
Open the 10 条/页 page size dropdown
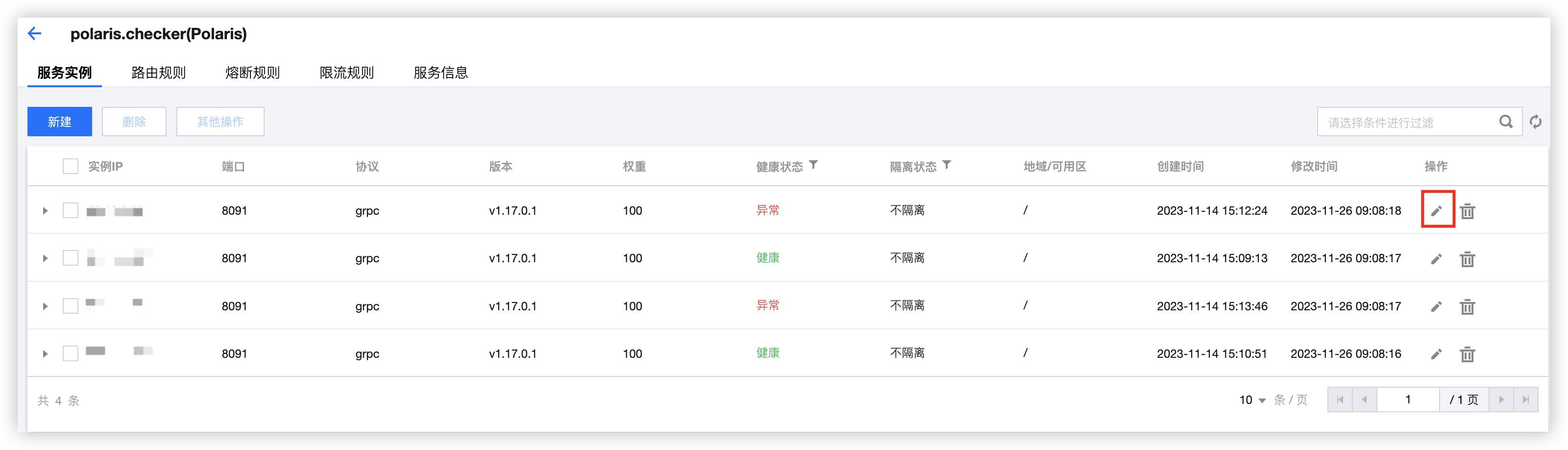tap(1252, 400)
